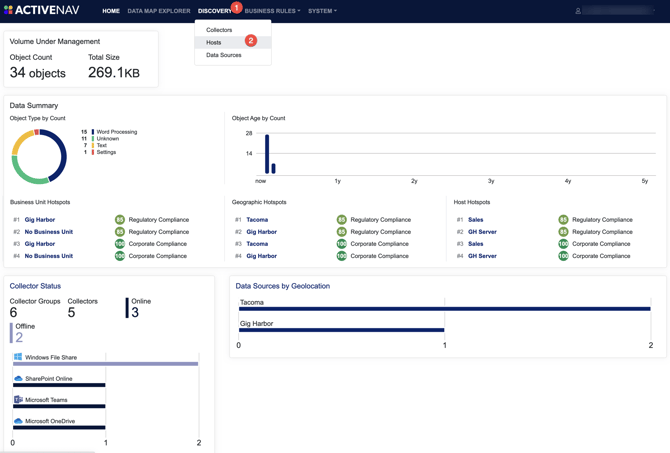670x453 pixels.
Task: Open #3 Tacoma geographic hotspot
Action: click(x=257, y=244)
